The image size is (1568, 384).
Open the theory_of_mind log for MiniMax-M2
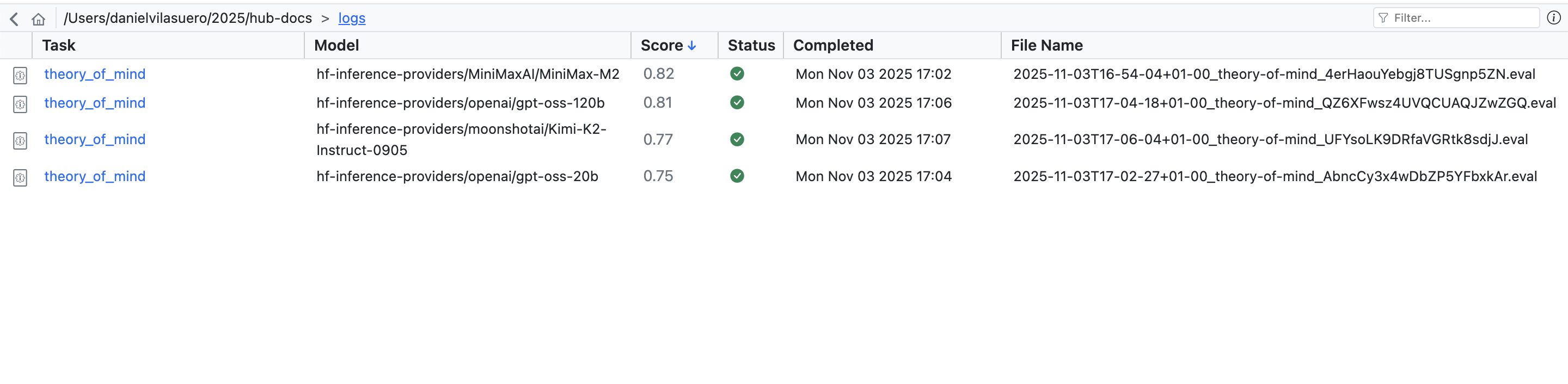click(x=94, y=75)
